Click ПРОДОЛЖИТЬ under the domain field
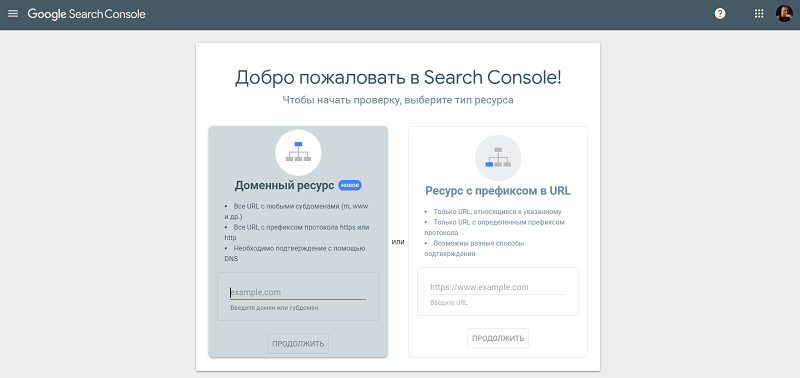 click(x=298, y=343)
